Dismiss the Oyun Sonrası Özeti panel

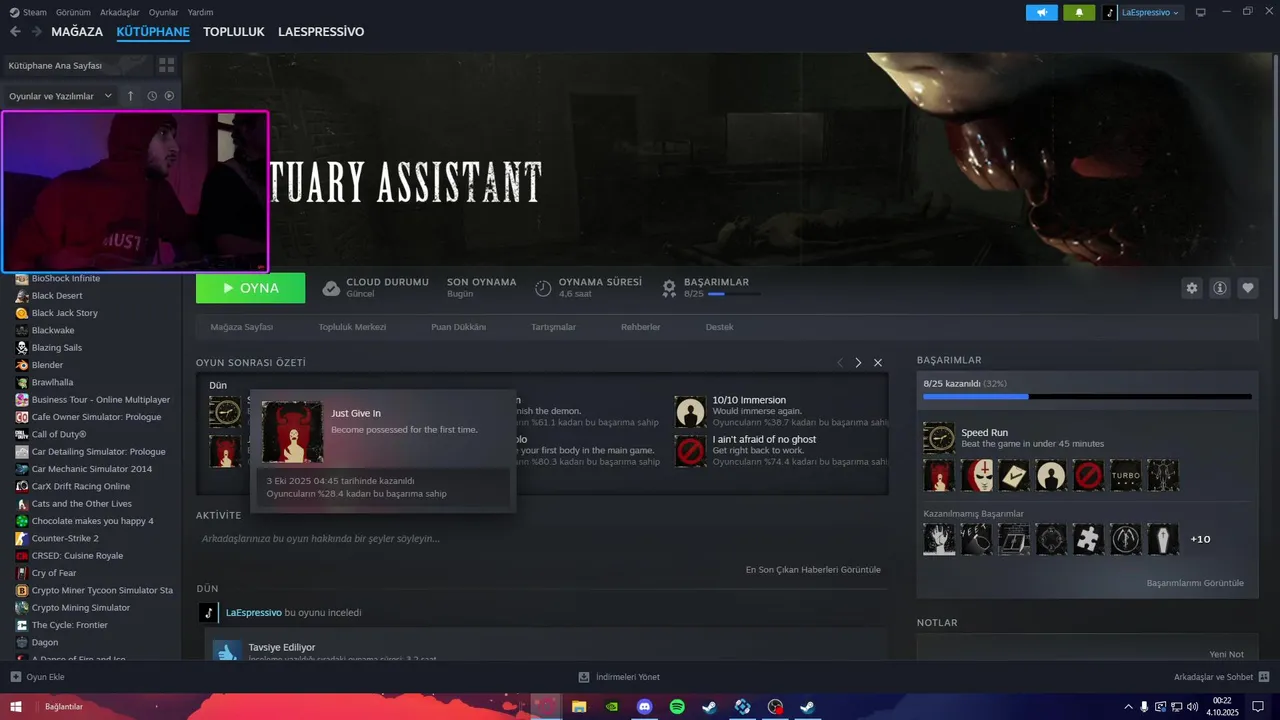pyautogui.click(x=878, y=363)
